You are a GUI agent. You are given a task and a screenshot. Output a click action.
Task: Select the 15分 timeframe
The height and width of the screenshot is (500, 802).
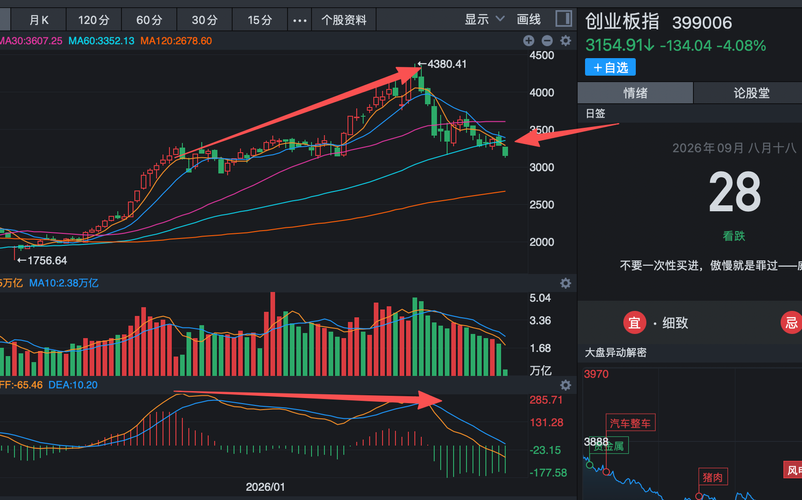260,20
